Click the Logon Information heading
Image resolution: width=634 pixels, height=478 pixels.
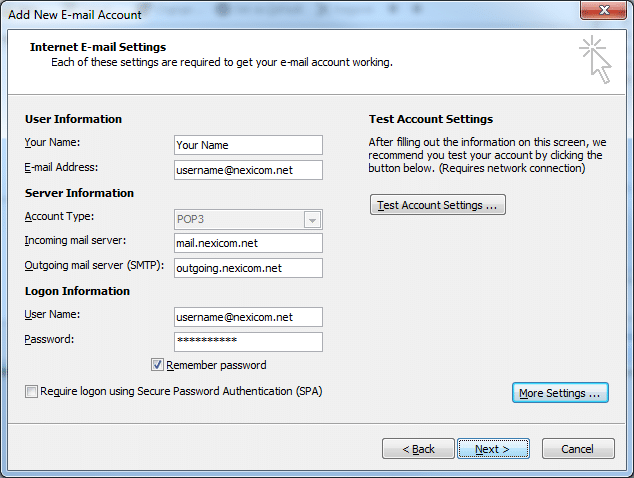pos(77,291)
